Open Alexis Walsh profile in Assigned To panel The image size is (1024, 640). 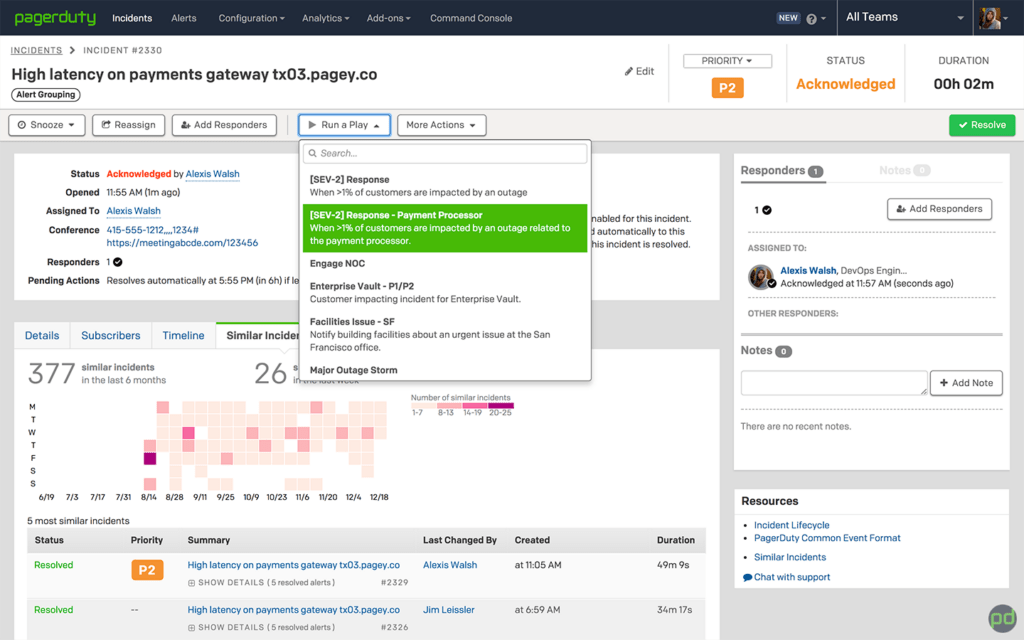click(808, 270)
